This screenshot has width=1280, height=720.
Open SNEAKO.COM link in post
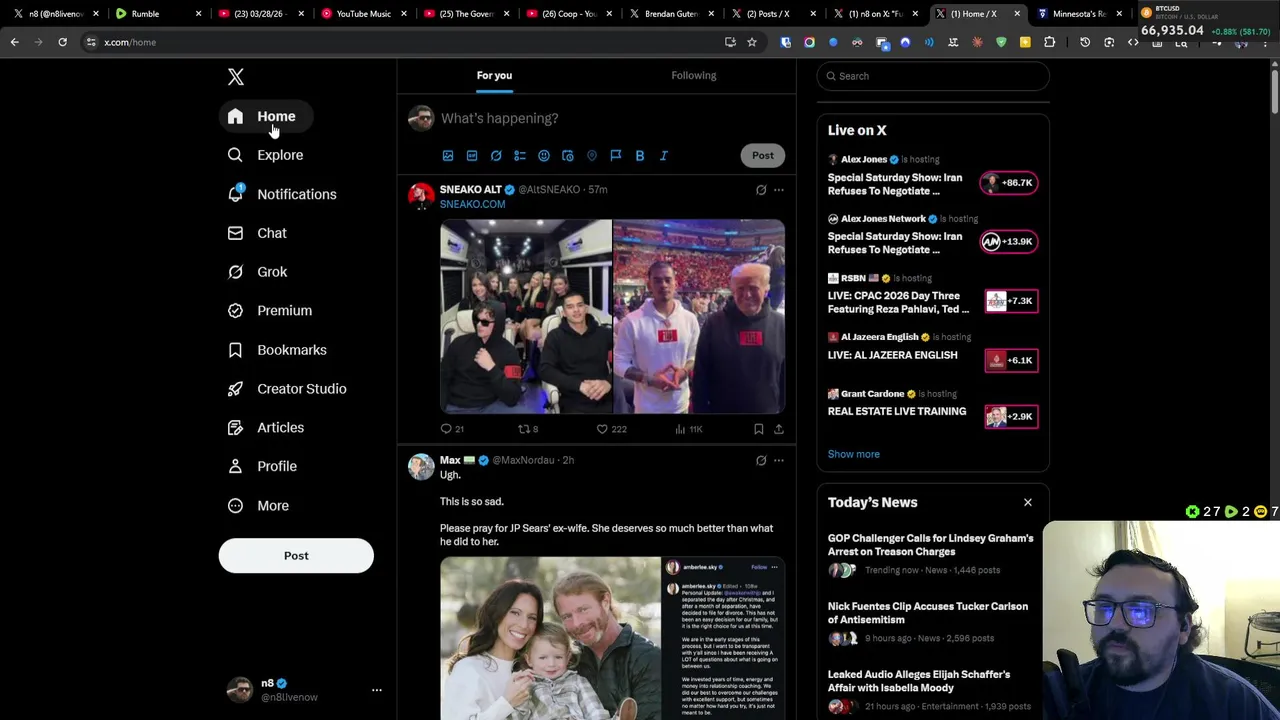[x=472, y=205]
